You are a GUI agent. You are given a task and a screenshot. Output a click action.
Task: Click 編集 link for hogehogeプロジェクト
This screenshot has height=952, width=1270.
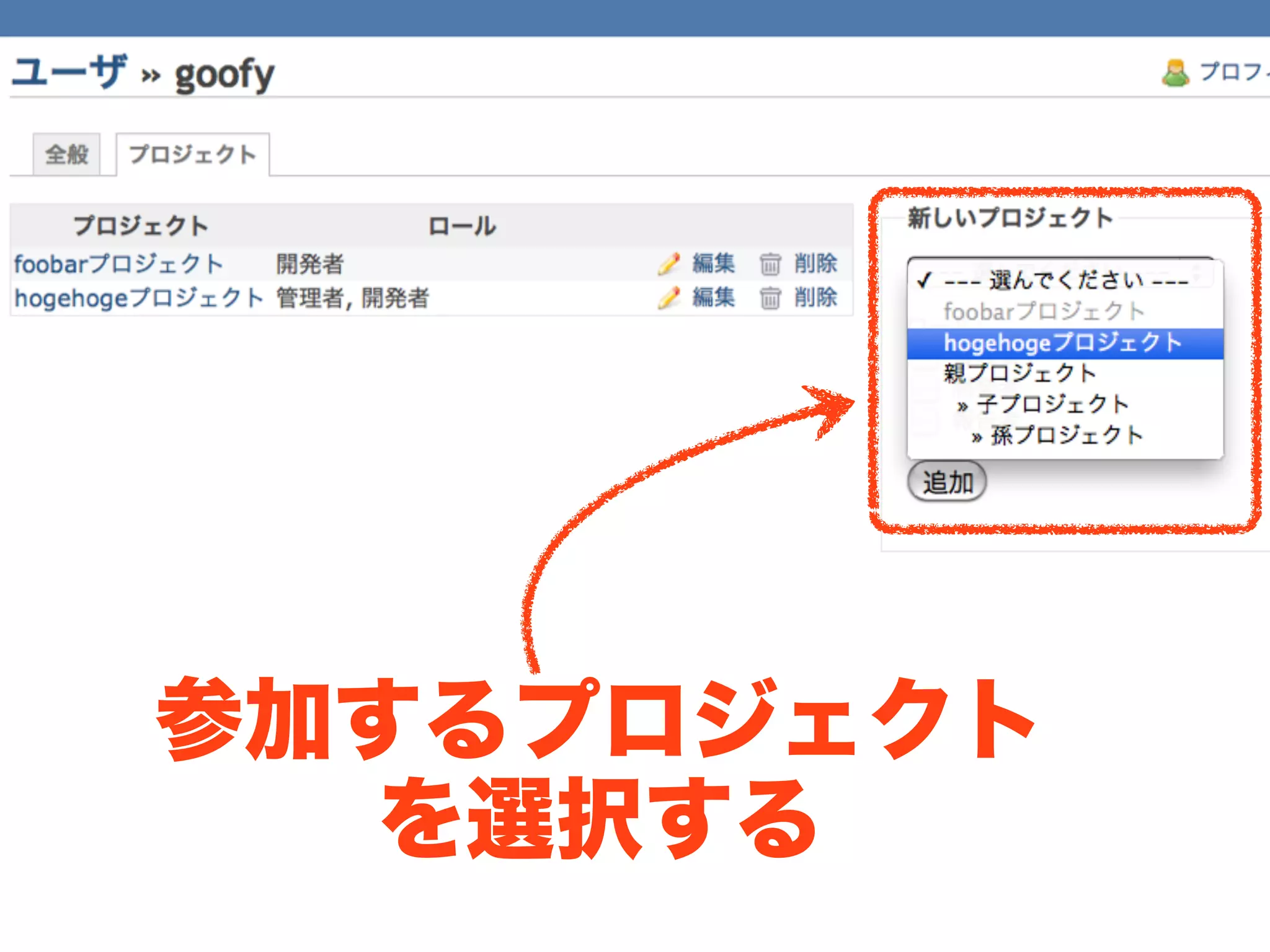pos(714,297)
